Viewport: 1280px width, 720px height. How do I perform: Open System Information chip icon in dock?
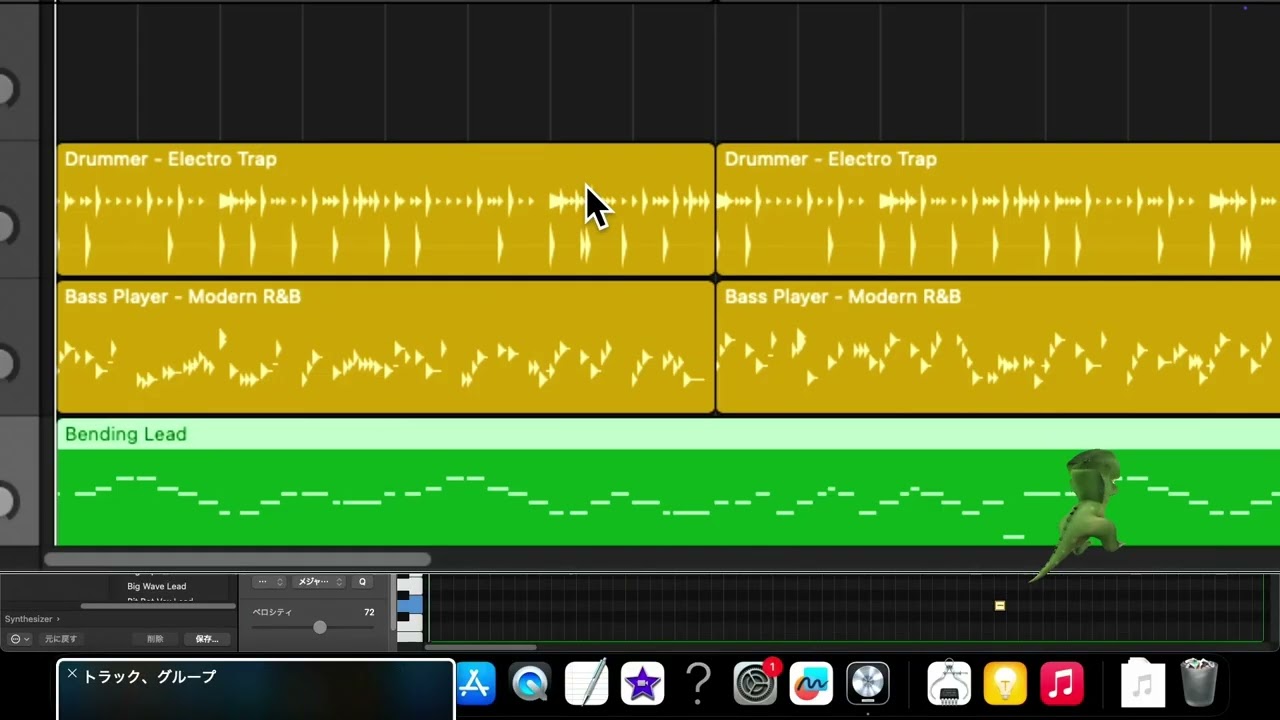(949, 684)
